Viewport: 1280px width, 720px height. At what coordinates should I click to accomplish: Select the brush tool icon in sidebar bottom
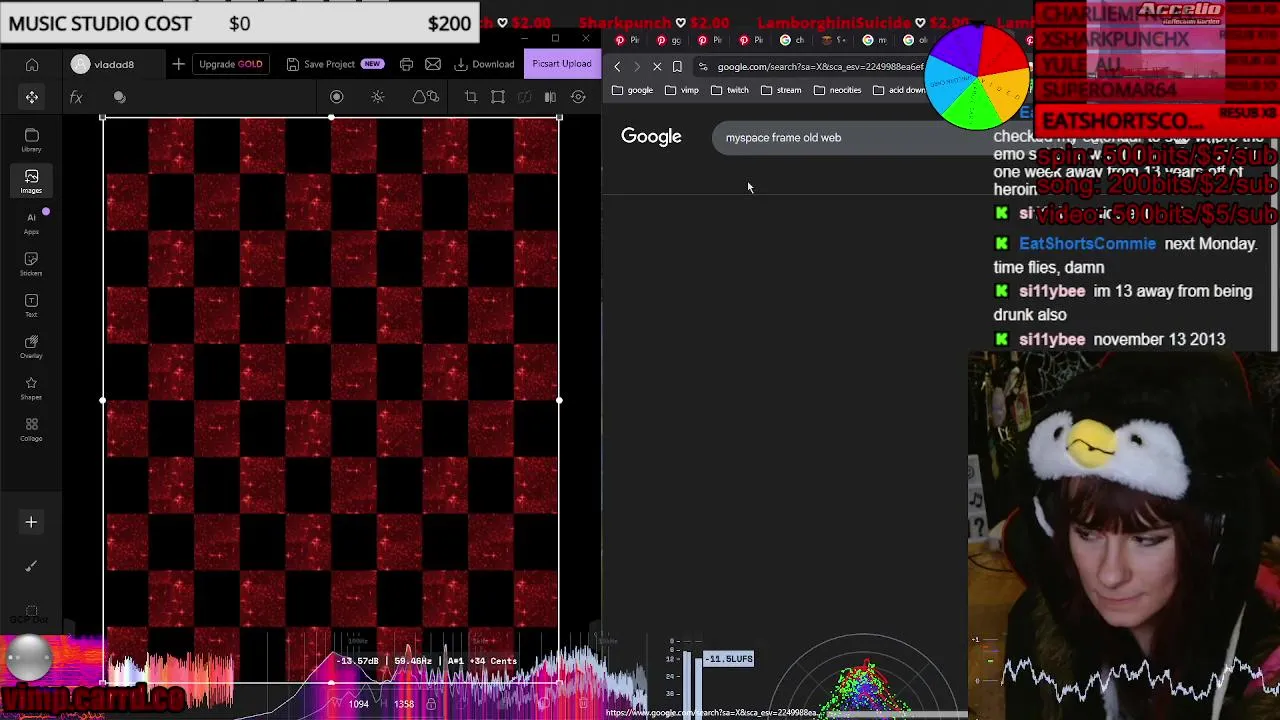coord(31,566)
